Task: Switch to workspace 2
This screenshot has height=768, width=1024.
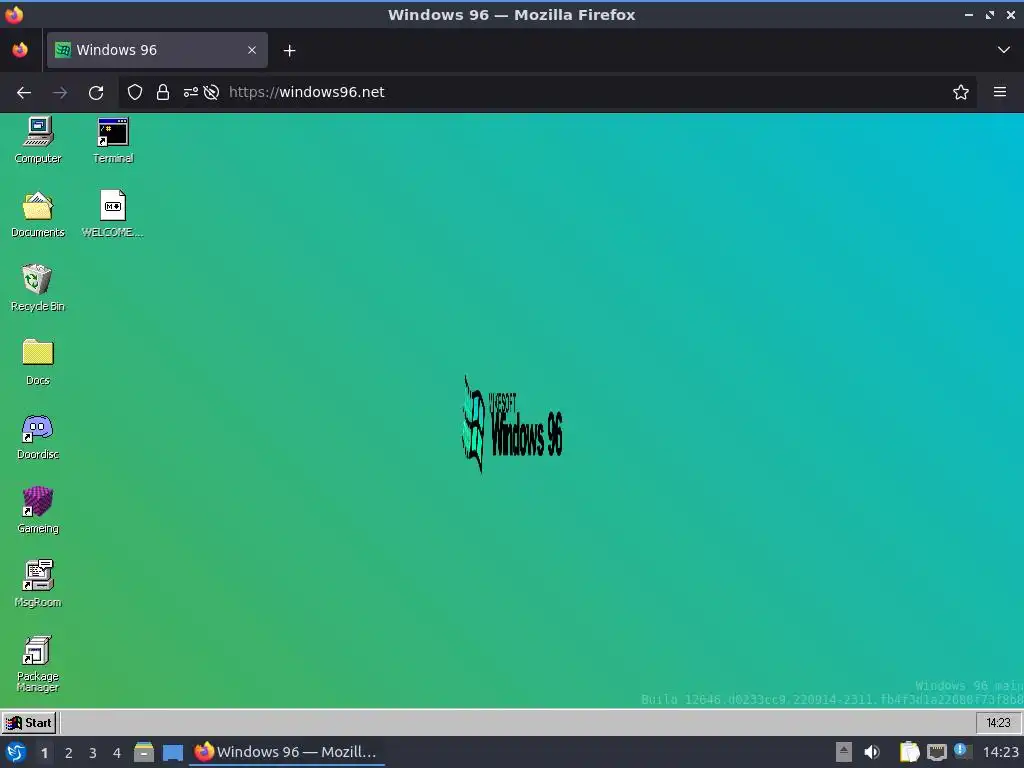Action: click(68, 753)
